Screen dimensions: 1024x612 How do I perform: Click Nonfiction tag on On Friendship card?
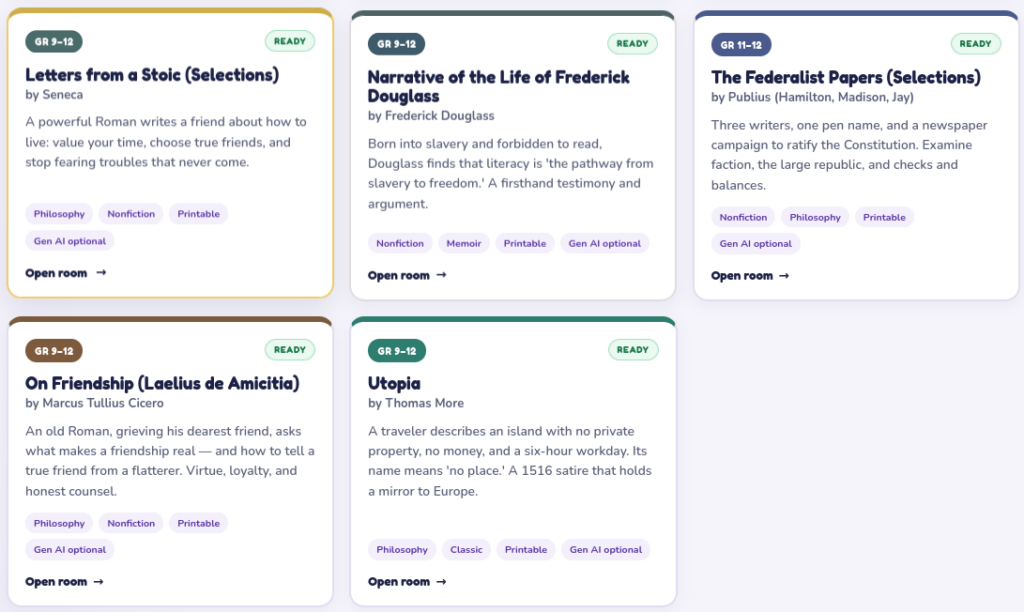[131, 523]
